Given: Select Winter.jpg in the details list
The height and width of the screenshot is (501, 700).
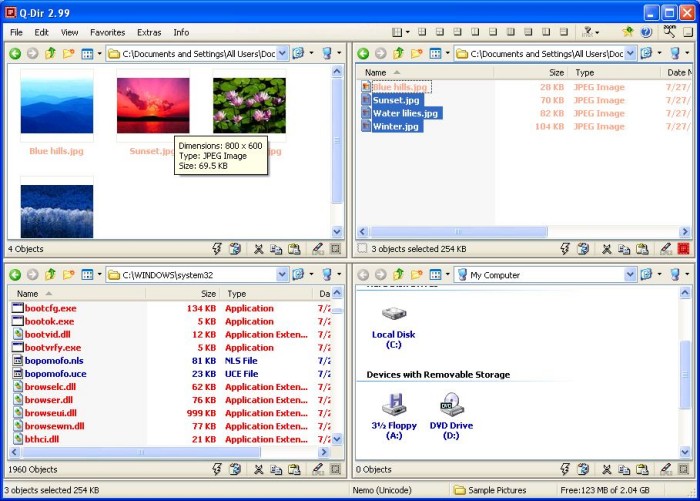Looking at the screenshot, I should pos(396,126).
